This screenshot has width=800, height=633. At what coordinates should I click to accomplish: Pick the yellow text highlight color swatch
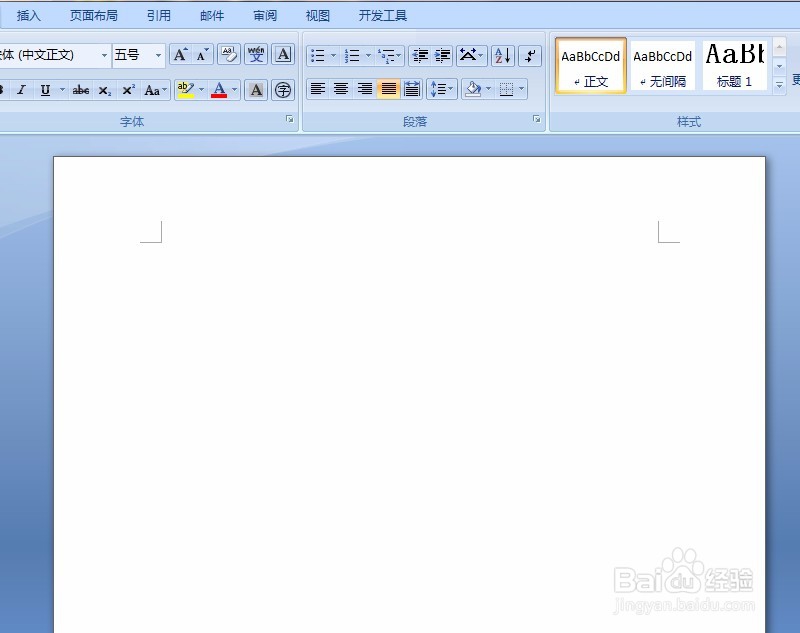click(x=187, y=90)
